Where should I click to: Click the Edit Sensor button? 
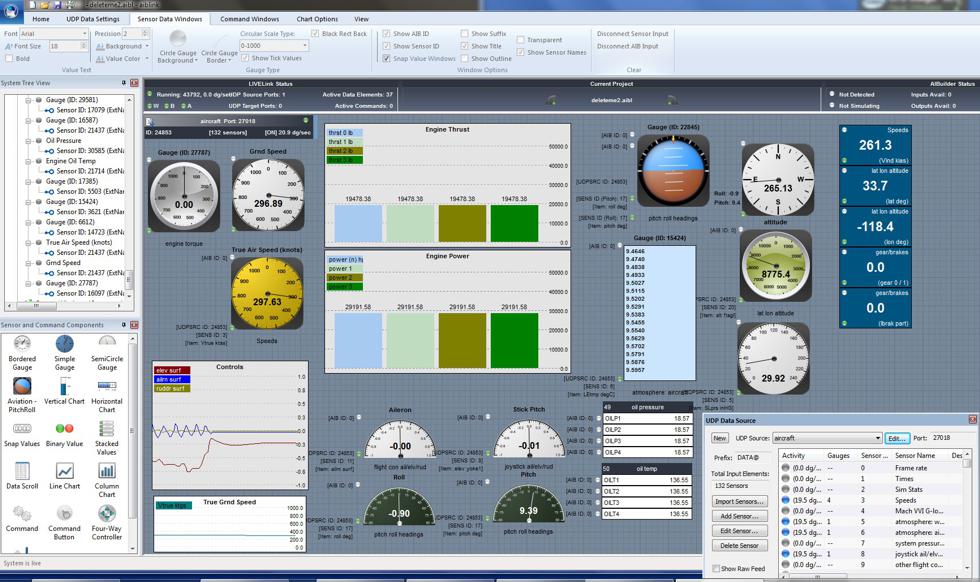(x=739, y=531)
